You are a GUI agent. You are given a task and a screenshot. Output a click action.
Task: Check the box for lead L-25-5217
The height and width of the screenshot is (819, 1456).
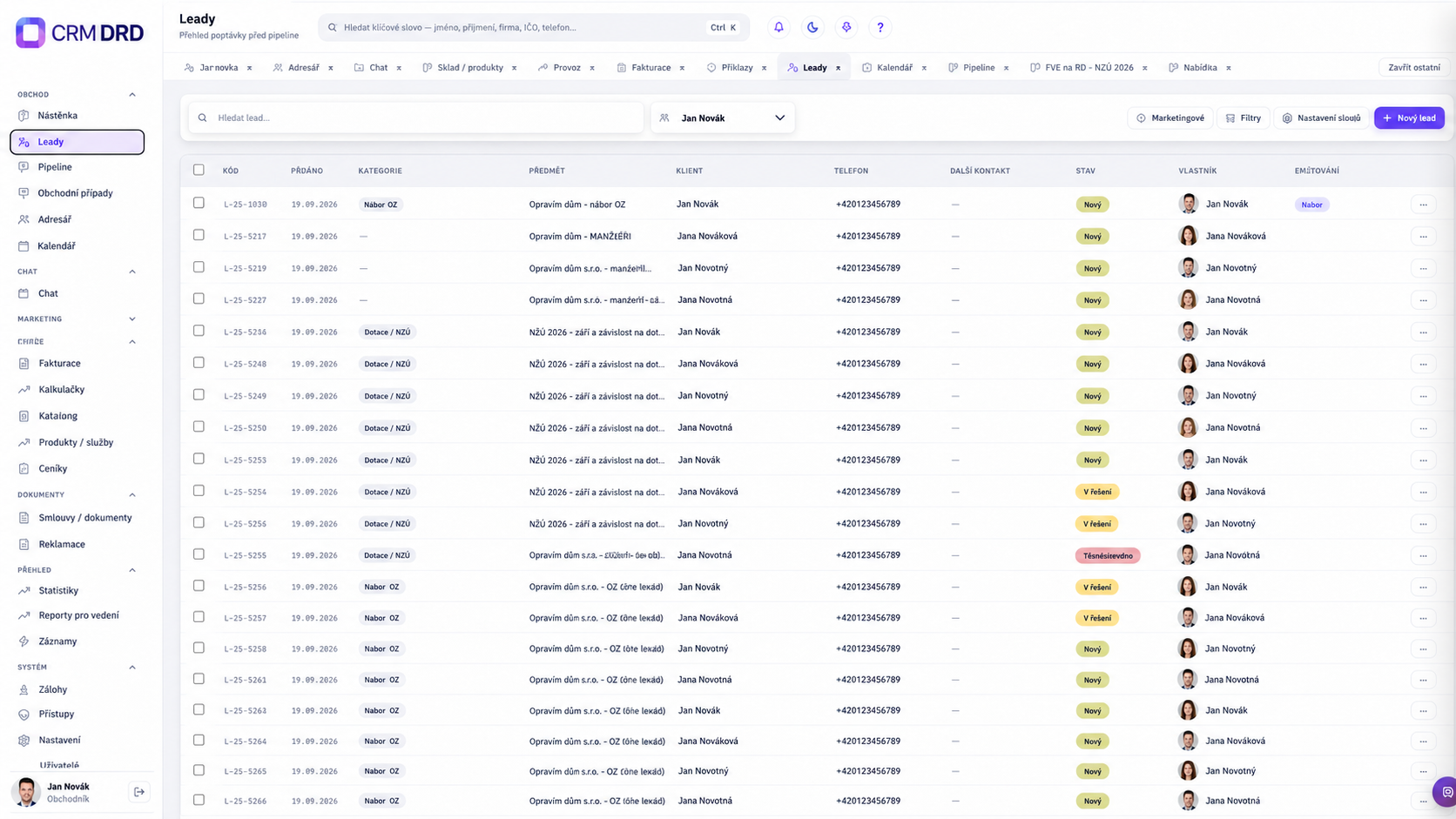[x=199, y=235]
